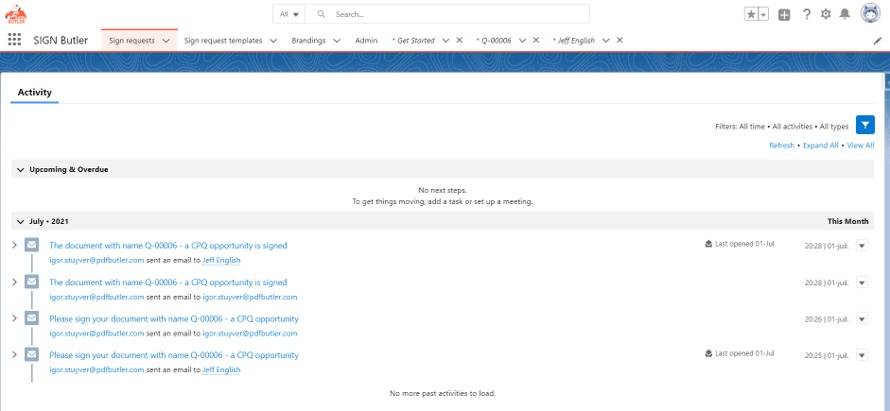
Task: Open actions menu for 20:26 email
Action: coord(862,318)
